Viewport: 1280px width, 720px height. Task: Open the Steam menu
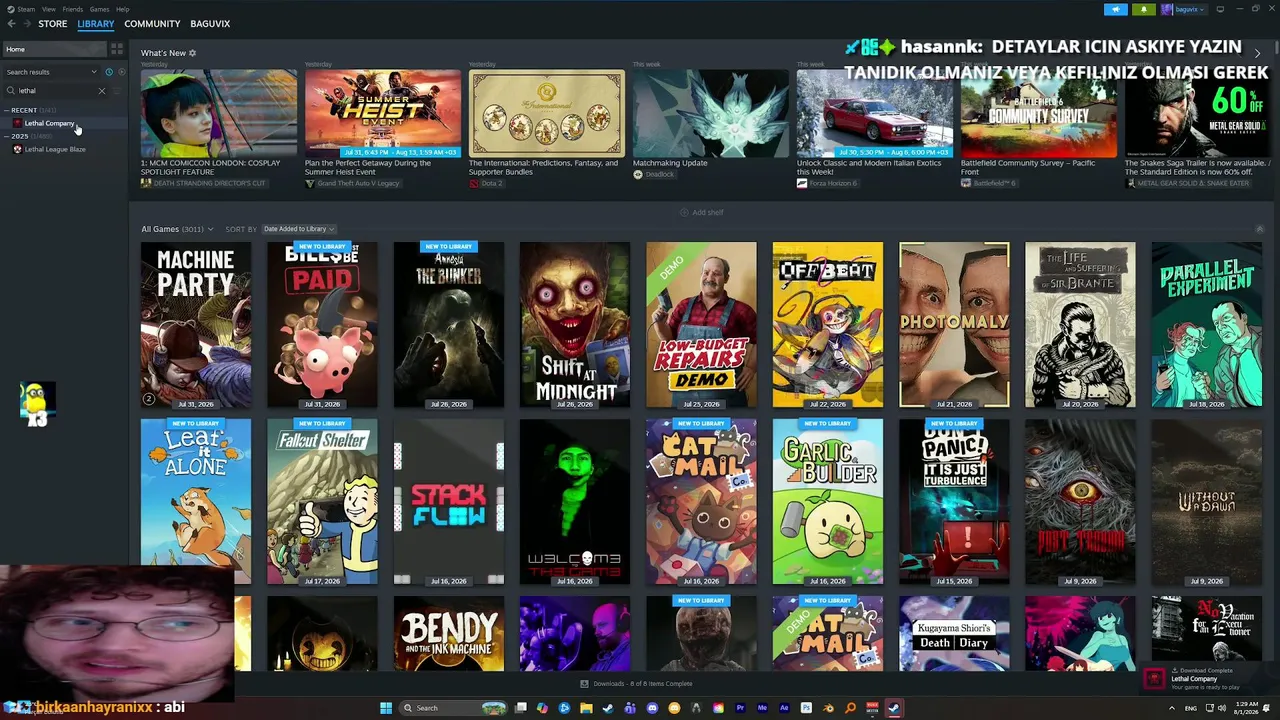pos(25,9)
